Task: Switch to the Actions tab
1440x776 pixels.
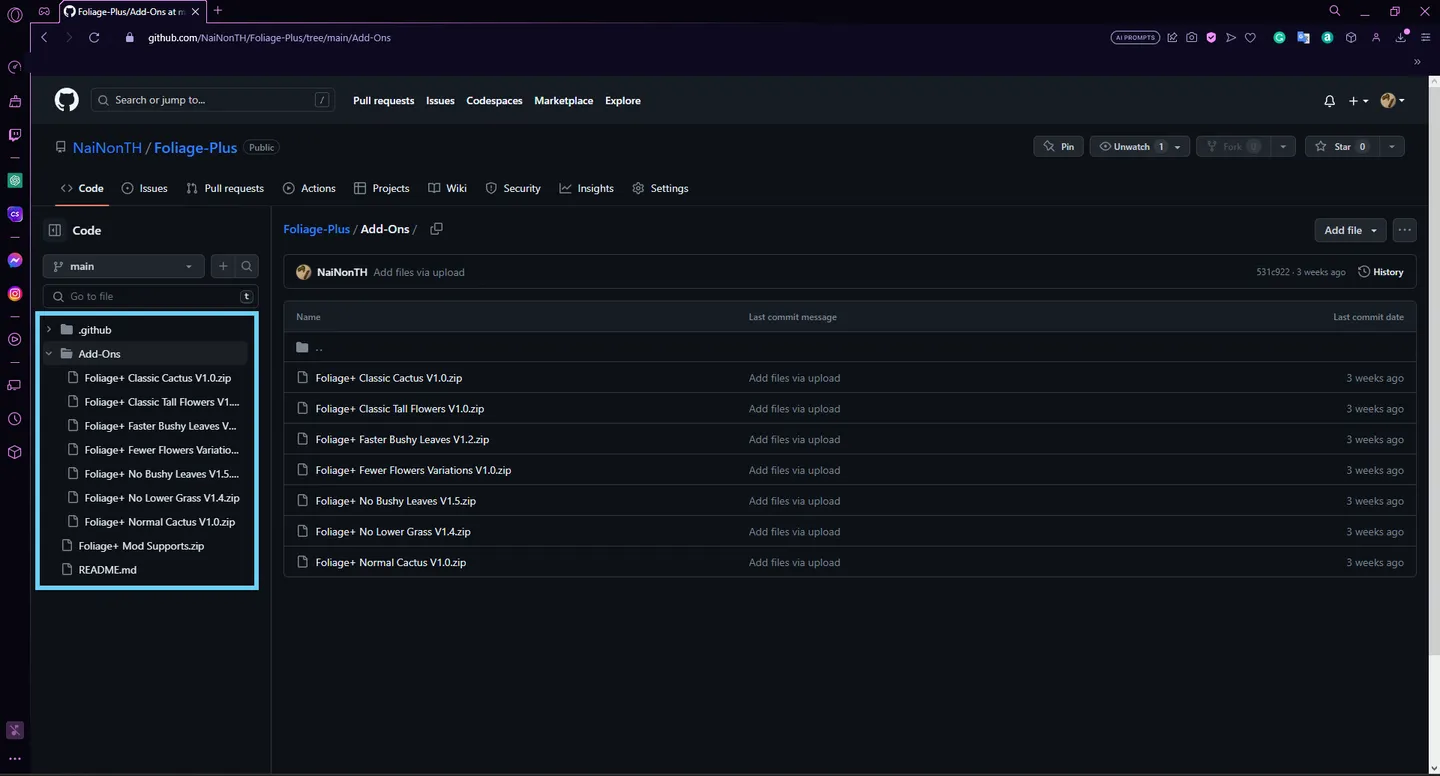Action: [x=309, y=188]
